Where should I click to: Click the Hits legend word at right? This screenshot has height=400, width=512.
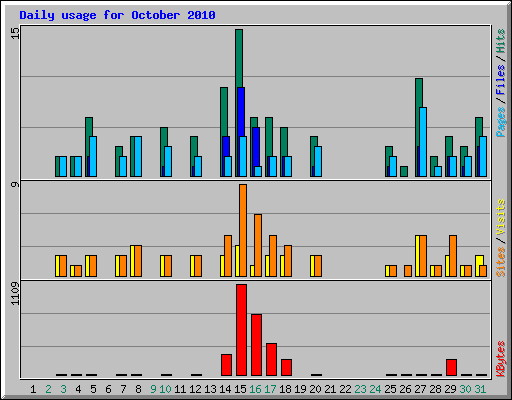click(x=501, y=41)
